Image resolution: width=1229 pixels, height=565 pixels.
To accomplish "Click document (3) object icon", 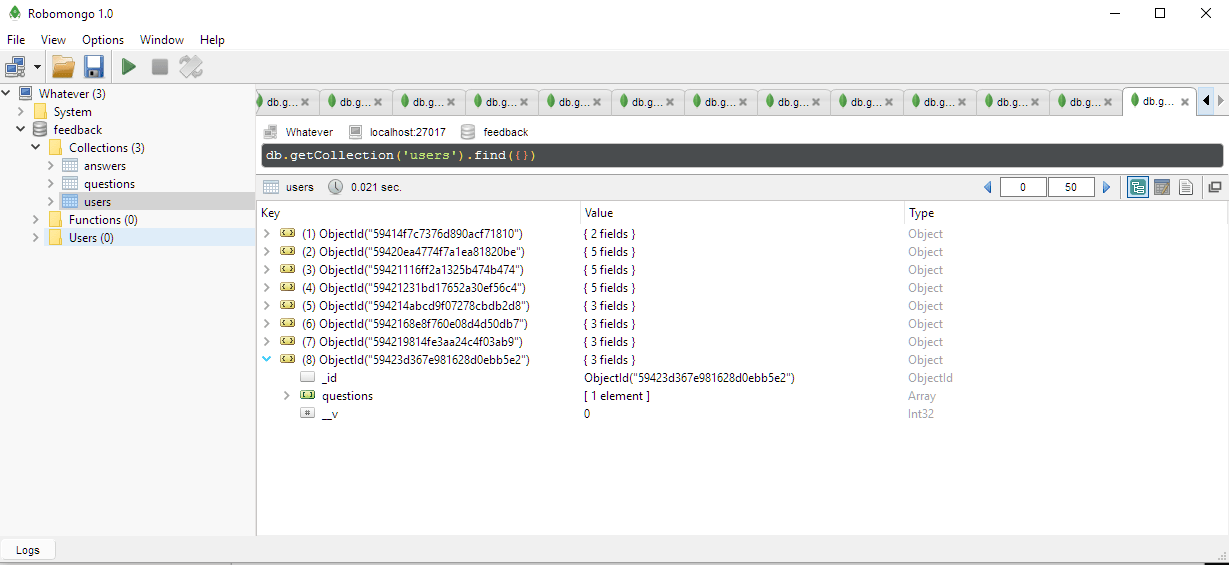I will pyautogui.click(x=287, y=270).
